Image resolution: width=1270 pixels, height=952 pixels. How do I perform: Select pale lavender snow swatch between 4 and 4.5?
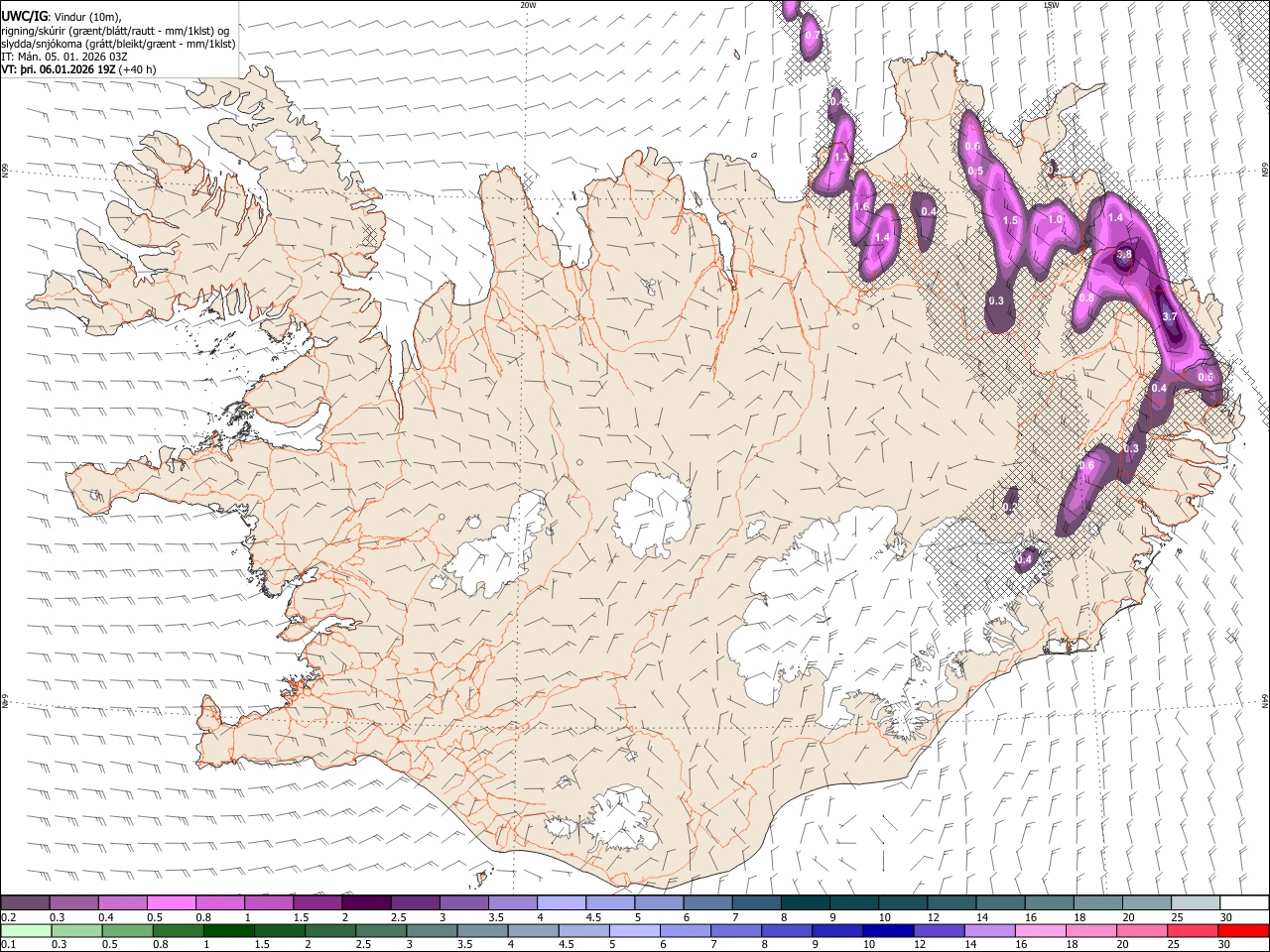point(560,902)
